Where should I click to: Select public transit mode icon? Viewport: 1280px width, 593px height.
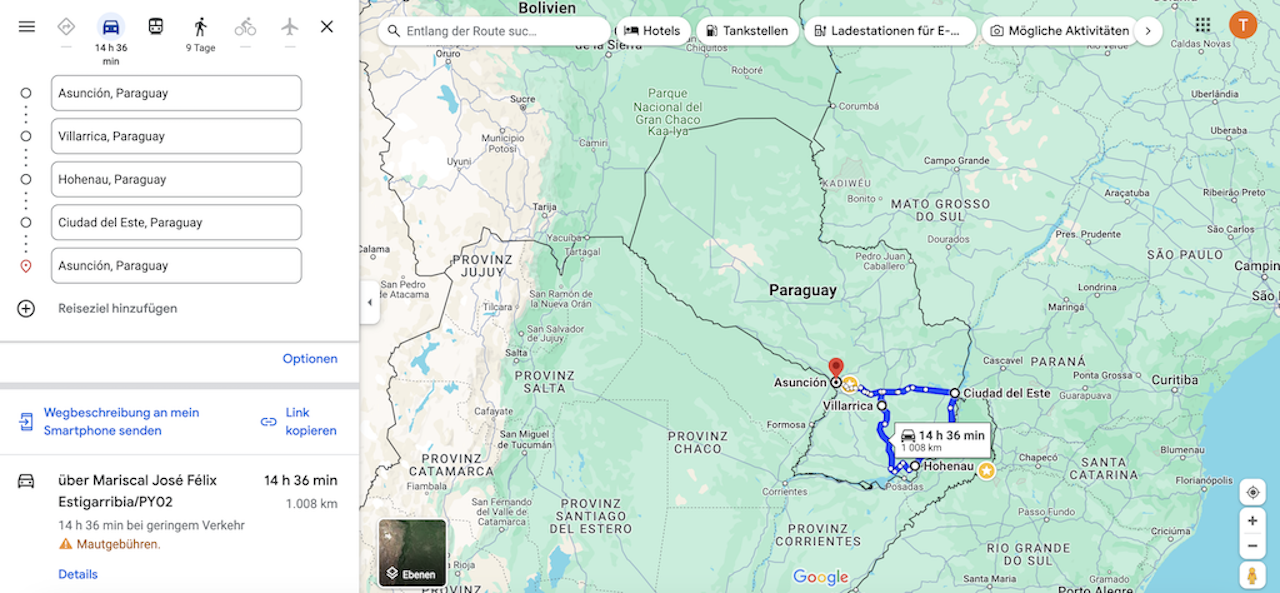(156, 27)
